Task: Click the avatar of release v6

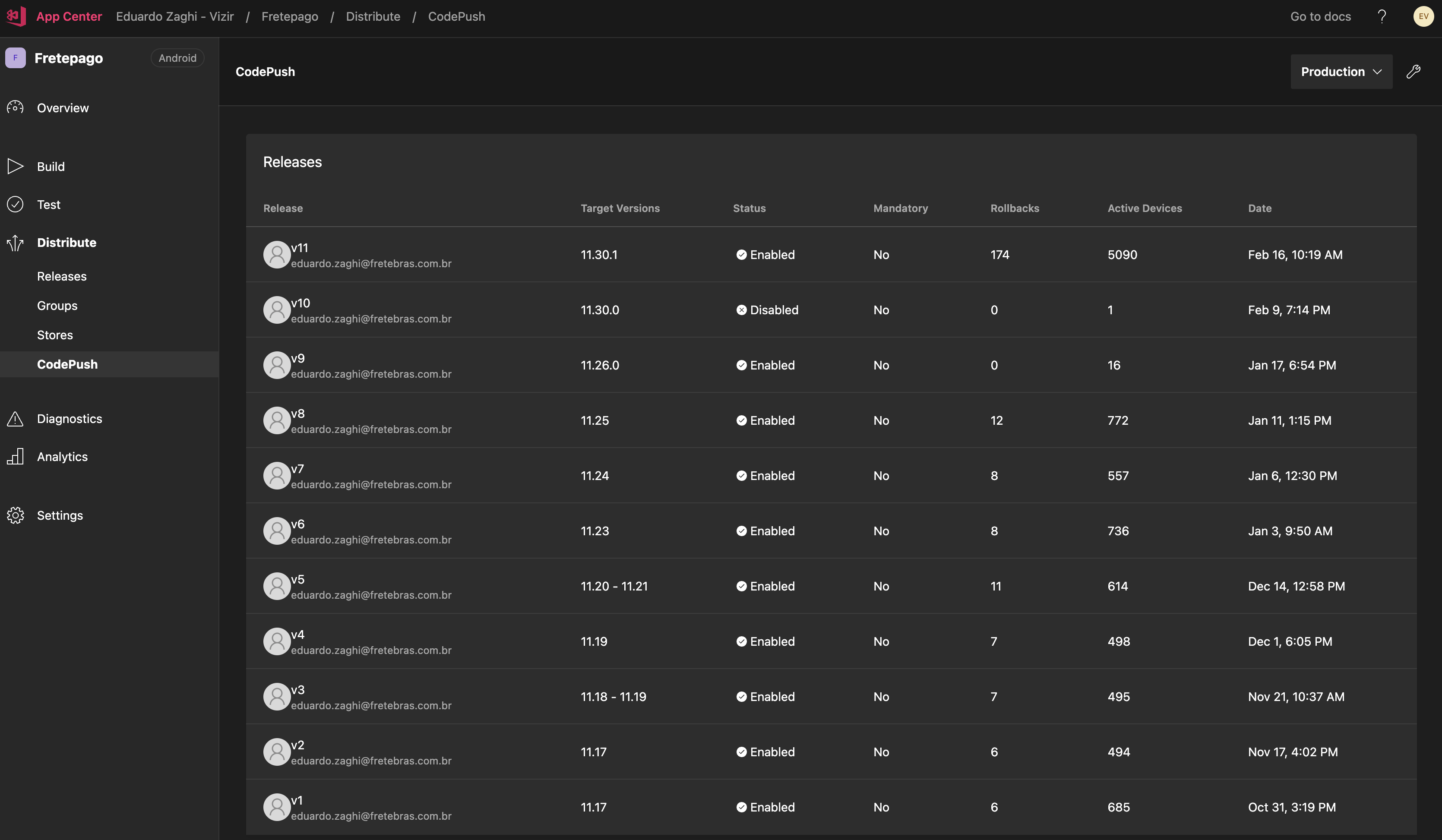Action: 277,531
